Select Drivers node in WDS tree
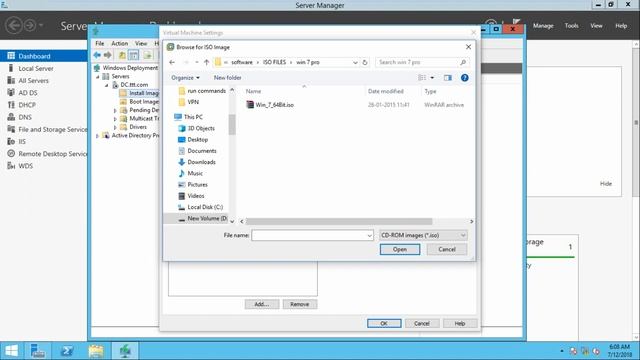Screen dimensions: 640x360 138,127
